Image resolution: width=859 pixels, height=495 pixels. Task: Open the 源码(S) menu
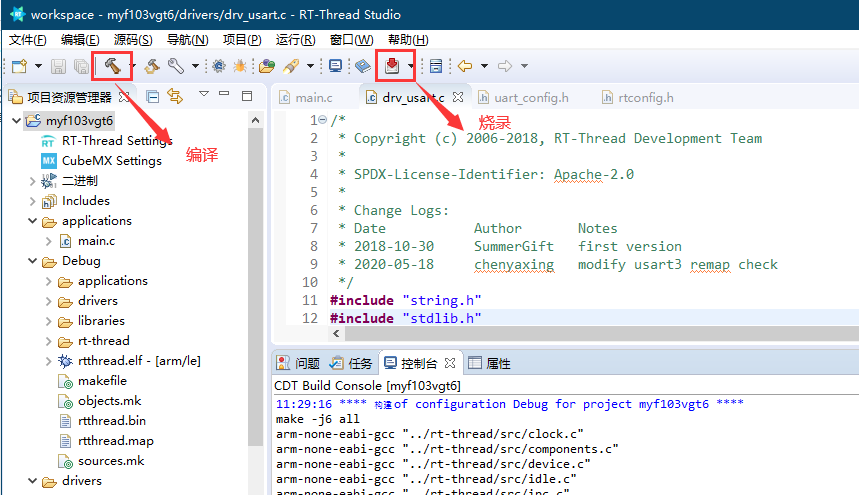coord(133,40)
